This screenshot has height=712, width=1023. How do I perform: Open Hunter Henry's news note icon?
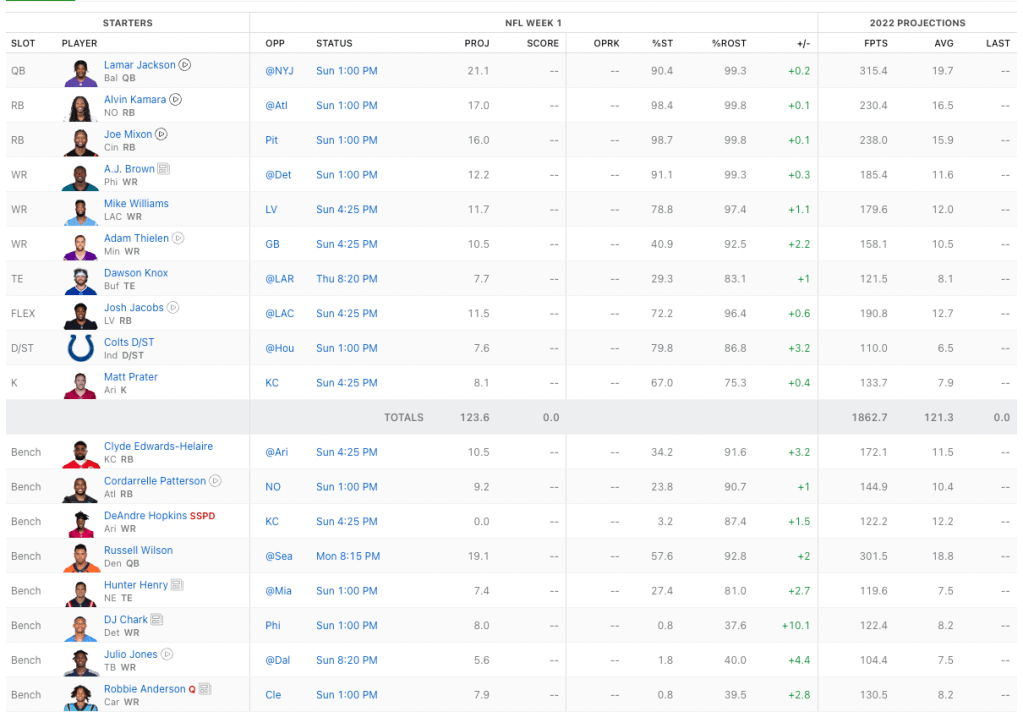(x=177, y=585)
